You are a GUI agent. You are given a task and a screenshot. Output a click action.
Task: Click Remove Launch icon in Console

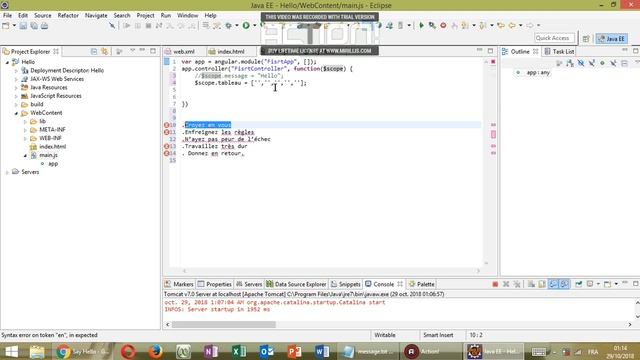point(506,284)
